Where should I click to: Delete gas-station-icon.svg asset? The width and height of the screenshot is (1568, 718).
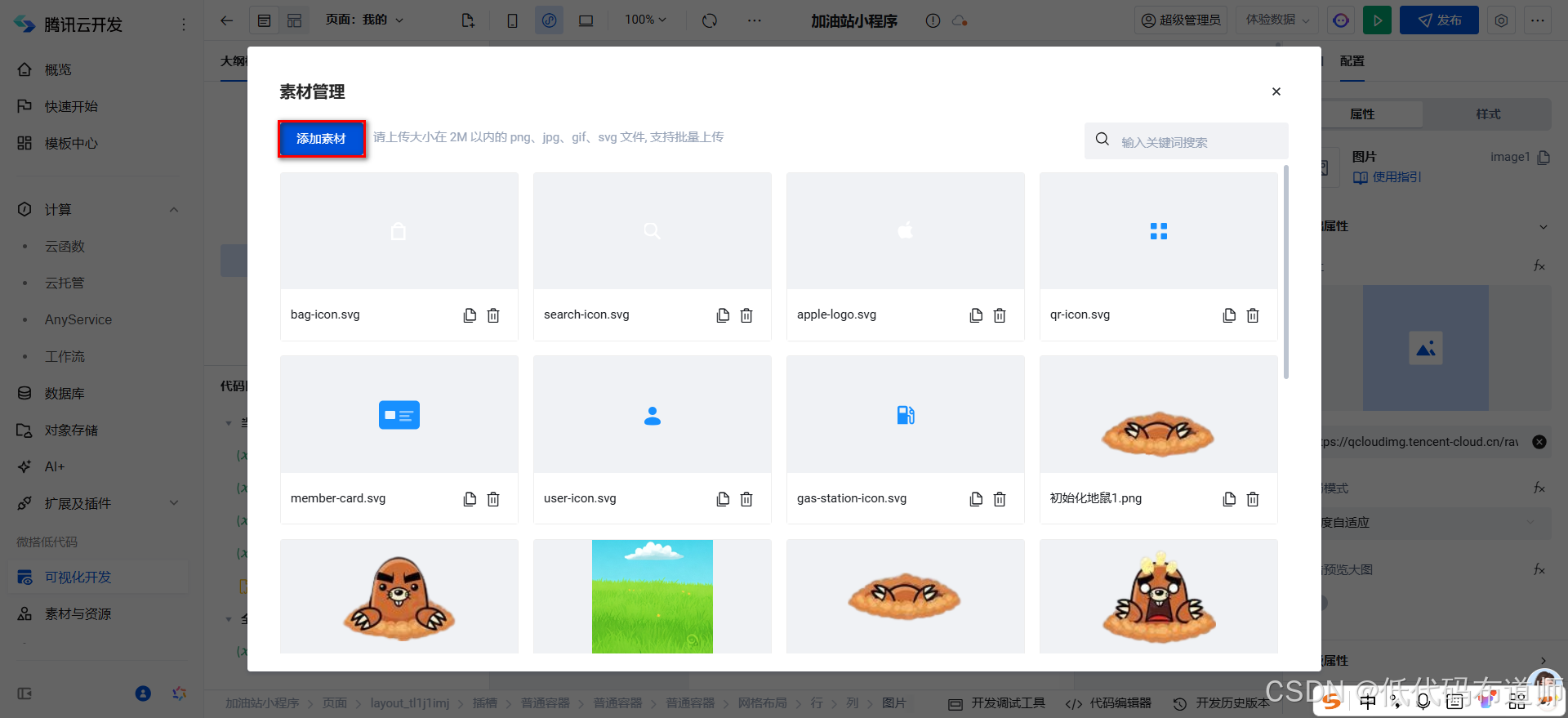click(1000, 499)
